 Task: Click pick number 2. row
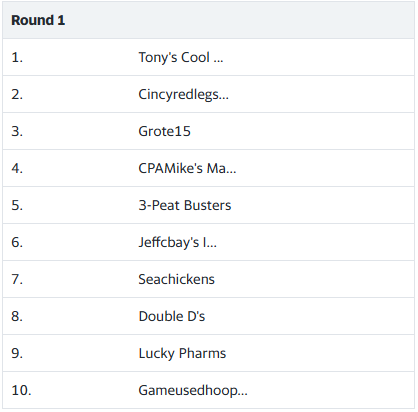pos(209,94)
